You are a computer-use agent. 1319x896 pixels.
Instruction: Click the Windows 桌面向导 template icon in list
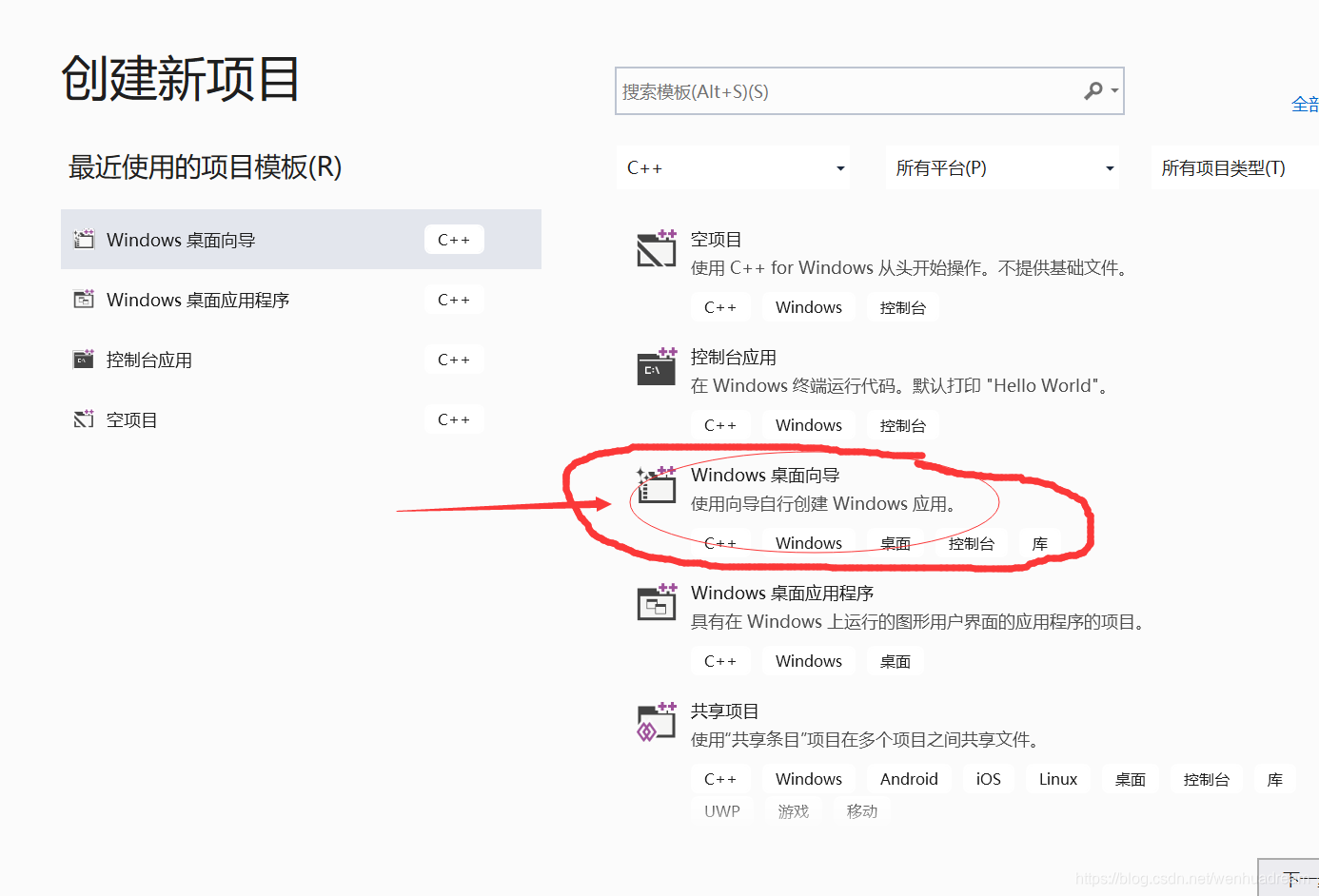tap(657, 484)
